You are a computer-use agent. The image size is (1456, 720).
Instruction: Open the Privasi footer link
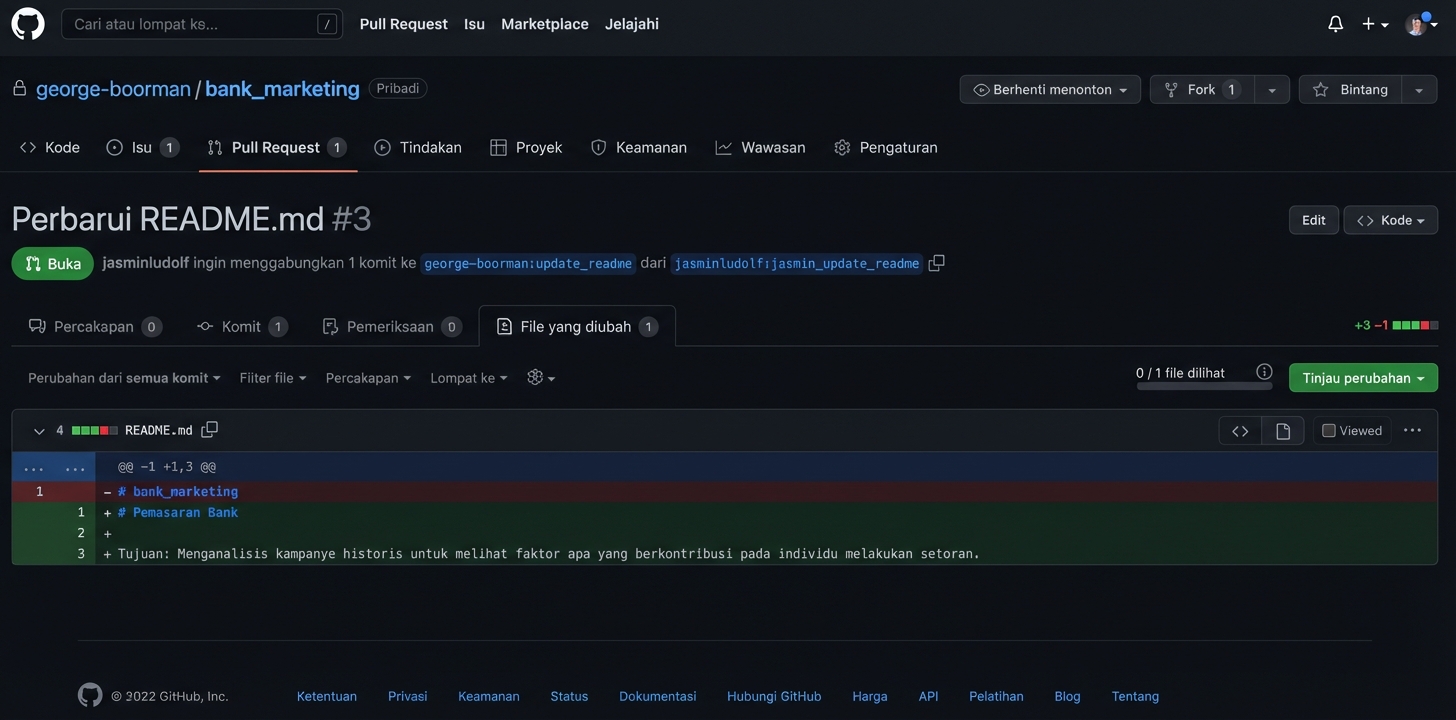(x=408, y=696)
